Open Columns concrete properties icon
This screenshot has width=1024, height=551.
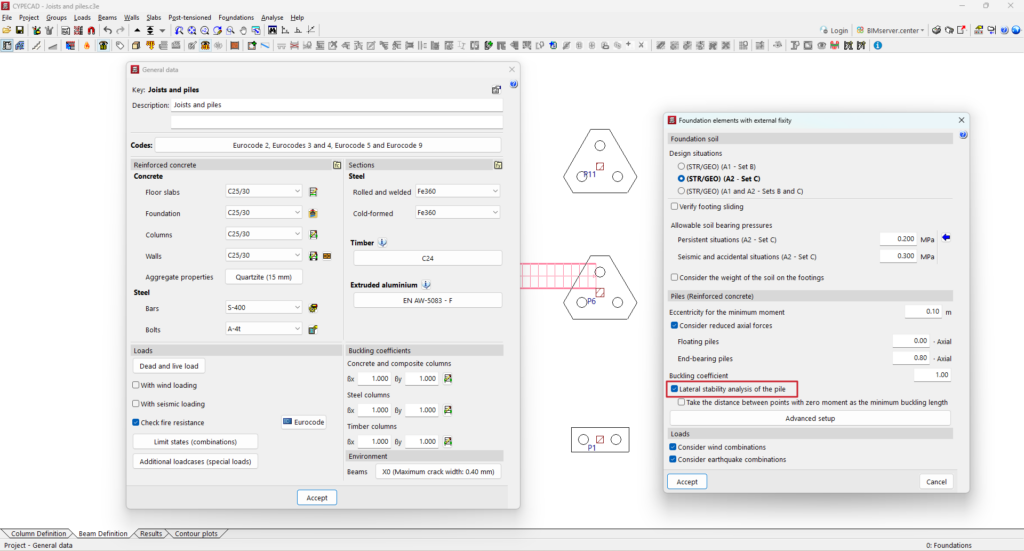point(313,234)
